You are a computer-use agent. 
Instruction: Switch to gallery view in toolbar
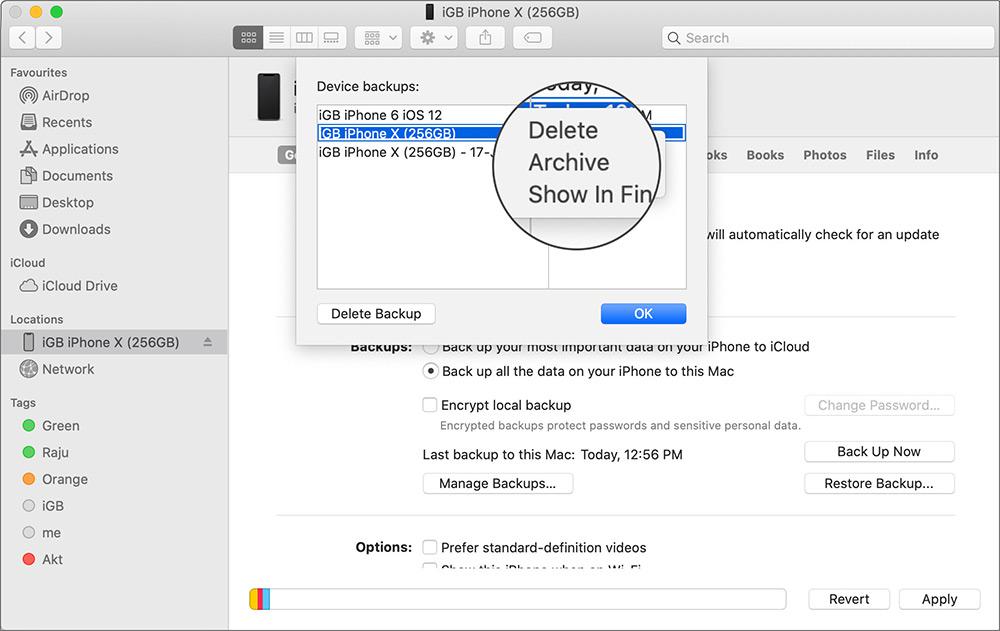[x=332, y=38]
